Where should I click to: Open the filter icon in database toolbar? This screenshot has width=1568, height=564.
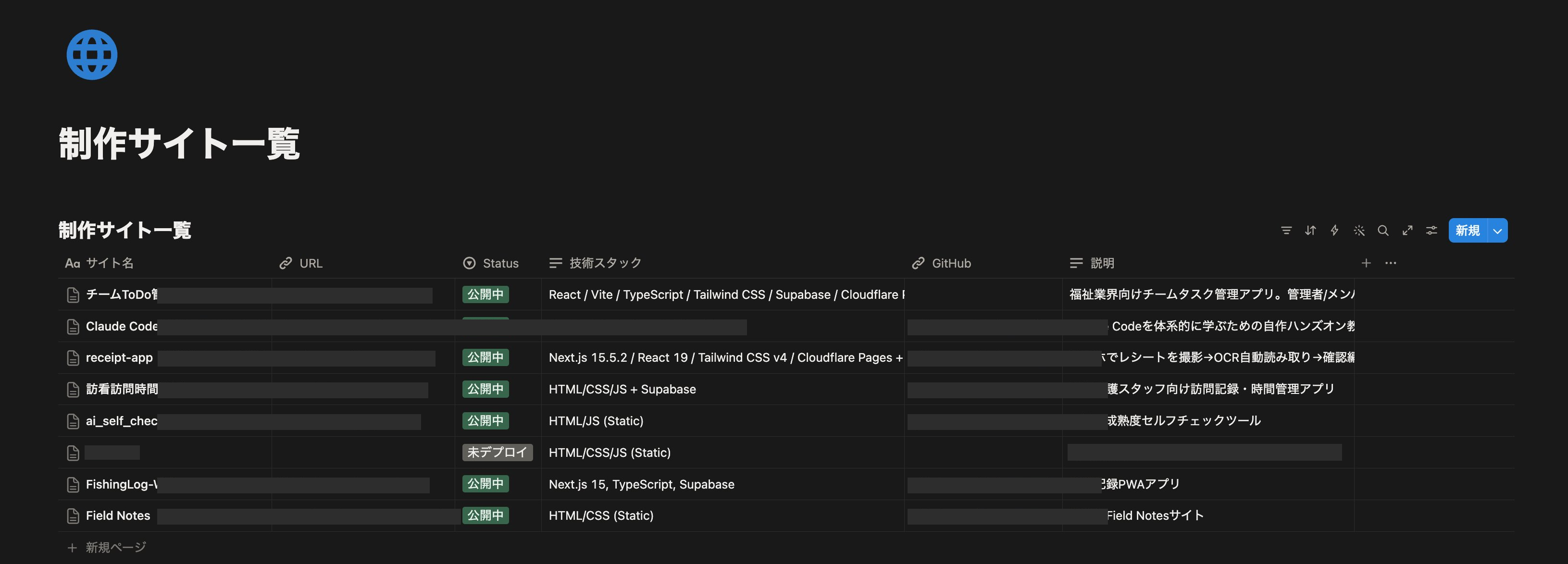tap(1285, 231)
